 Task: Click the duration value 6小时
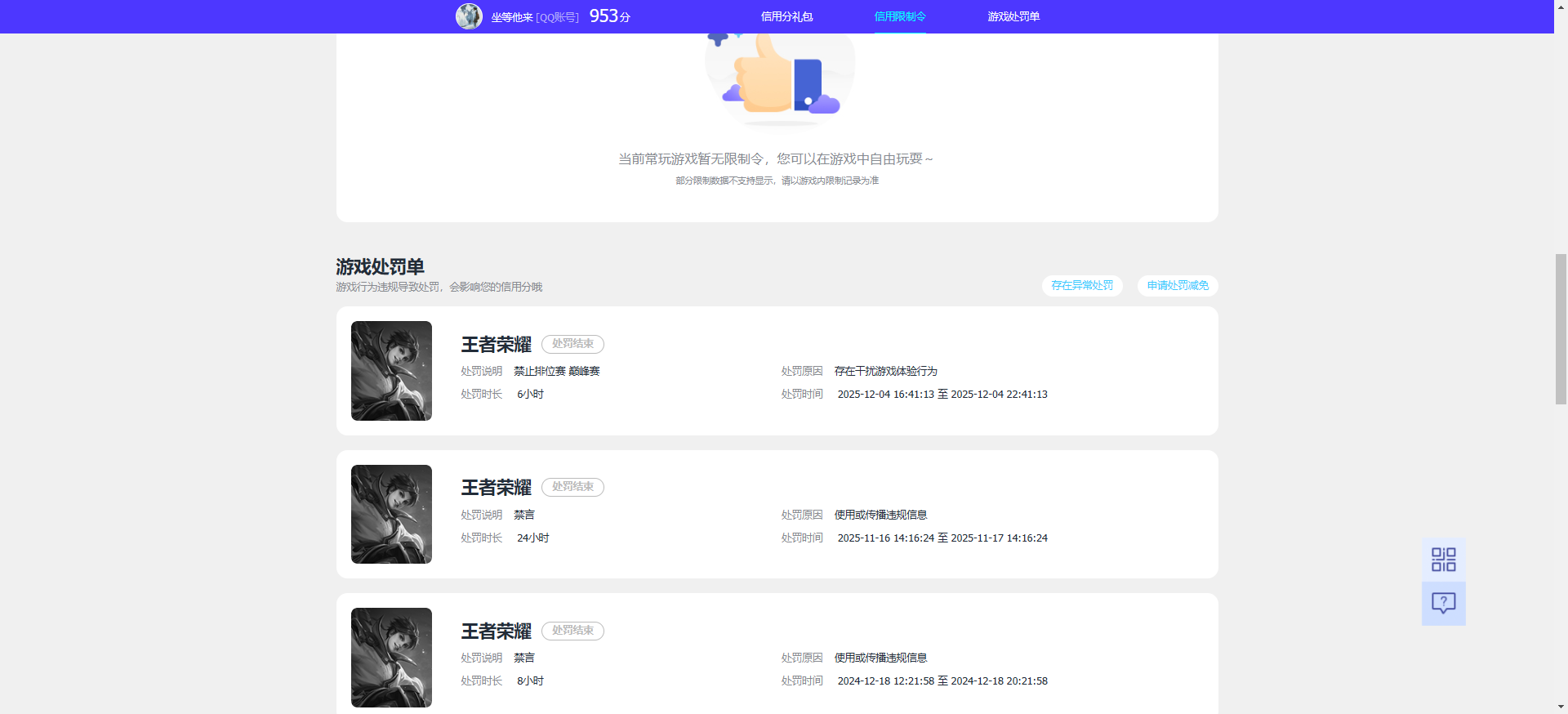coord(530,394)
